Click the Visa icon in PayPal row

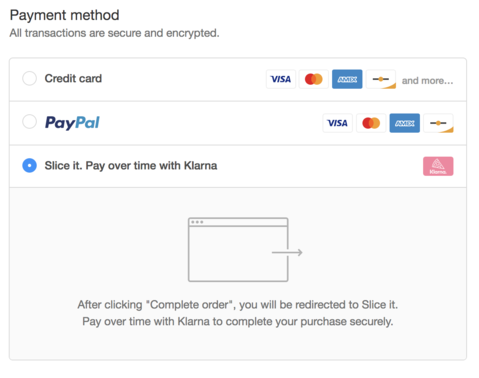337,123
